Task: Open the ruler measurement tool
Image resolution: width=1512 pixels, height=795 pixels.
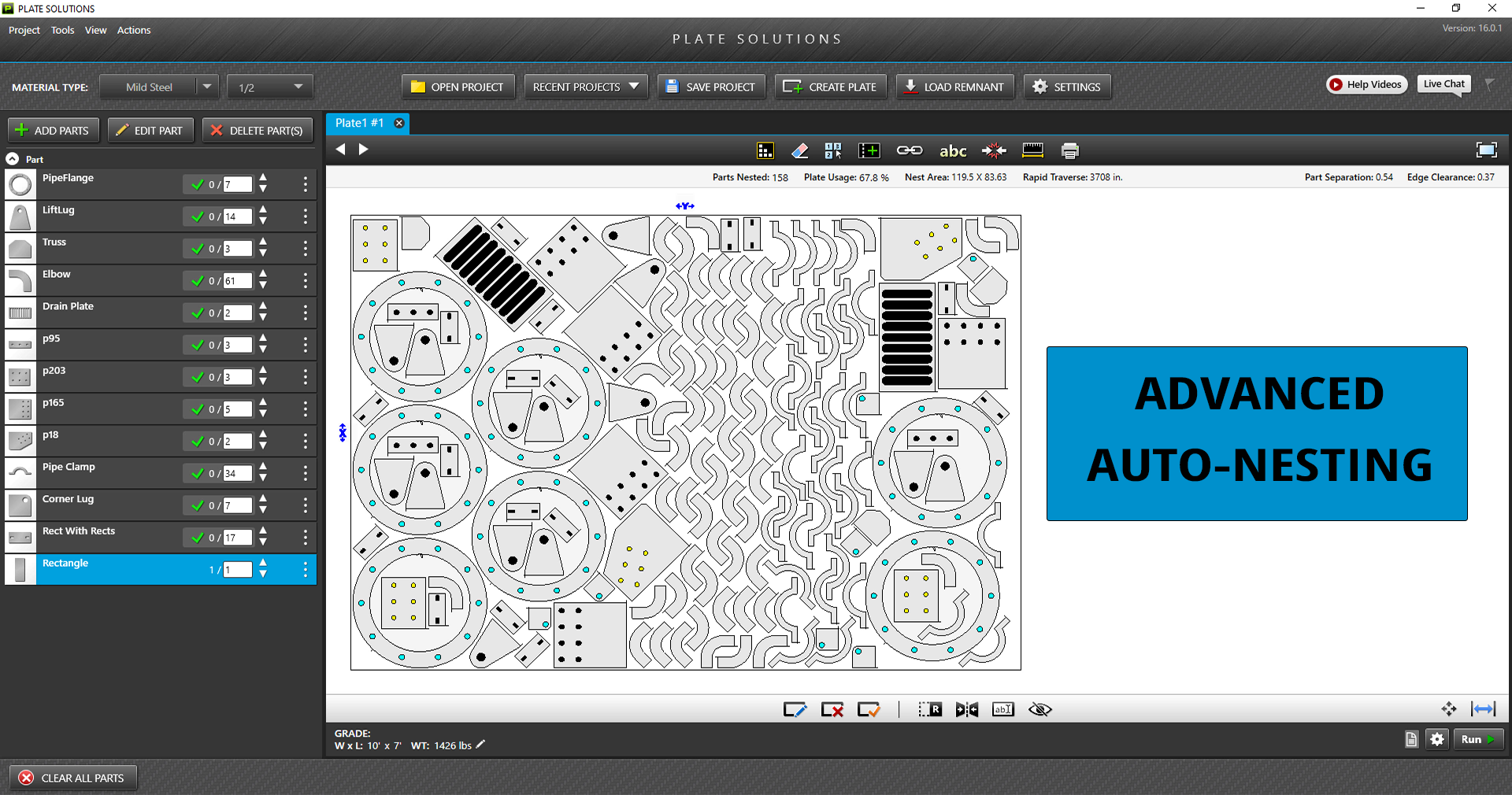Action: 1033,150
